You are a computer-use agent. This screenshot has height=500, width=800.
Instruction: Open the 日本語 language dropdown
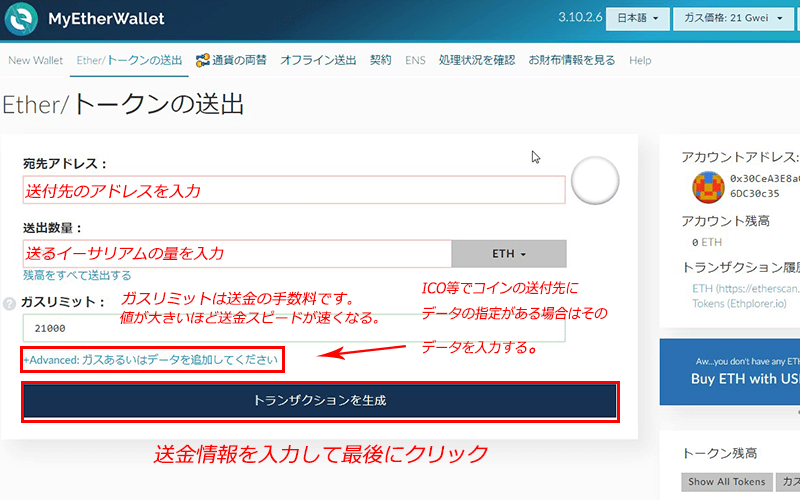pyautogui.click(x=637, y=18)
